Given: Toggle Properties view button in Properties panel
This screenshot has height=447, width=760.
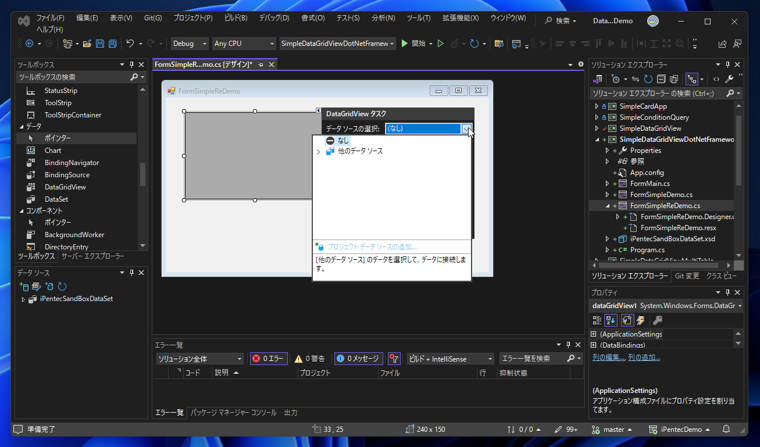Looking at the screenshot, I should tap(627, 320).
